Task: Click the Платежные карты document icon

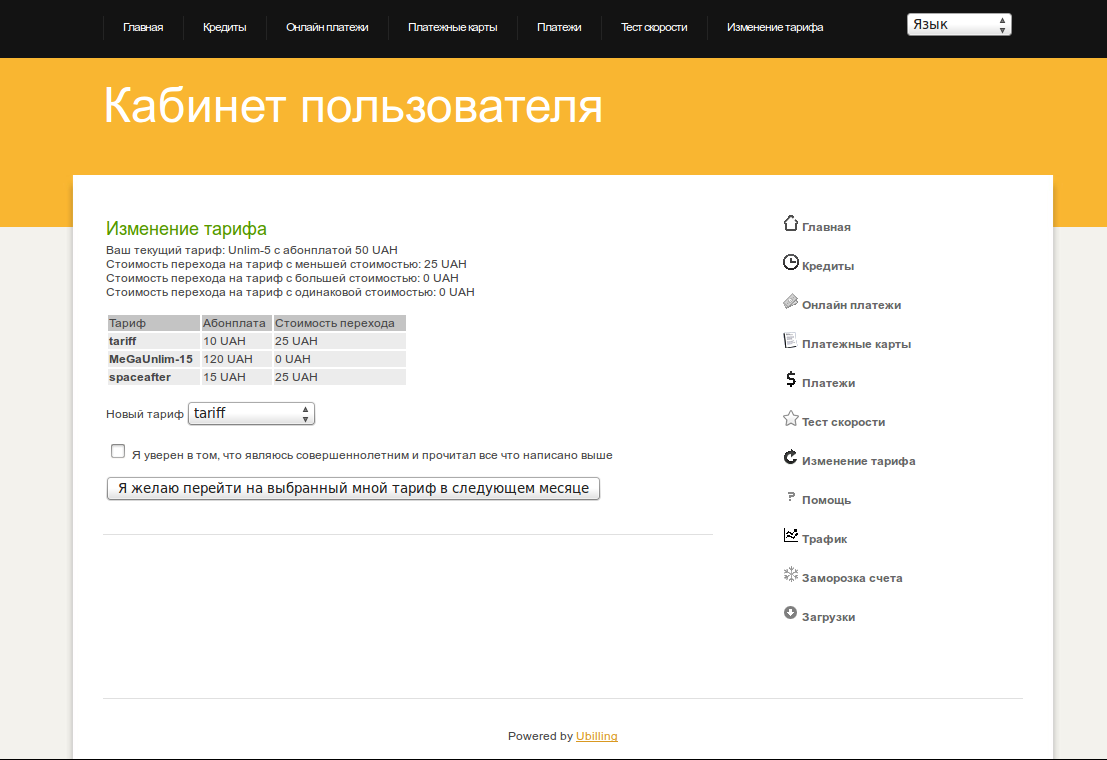Action: click(790, 341)
